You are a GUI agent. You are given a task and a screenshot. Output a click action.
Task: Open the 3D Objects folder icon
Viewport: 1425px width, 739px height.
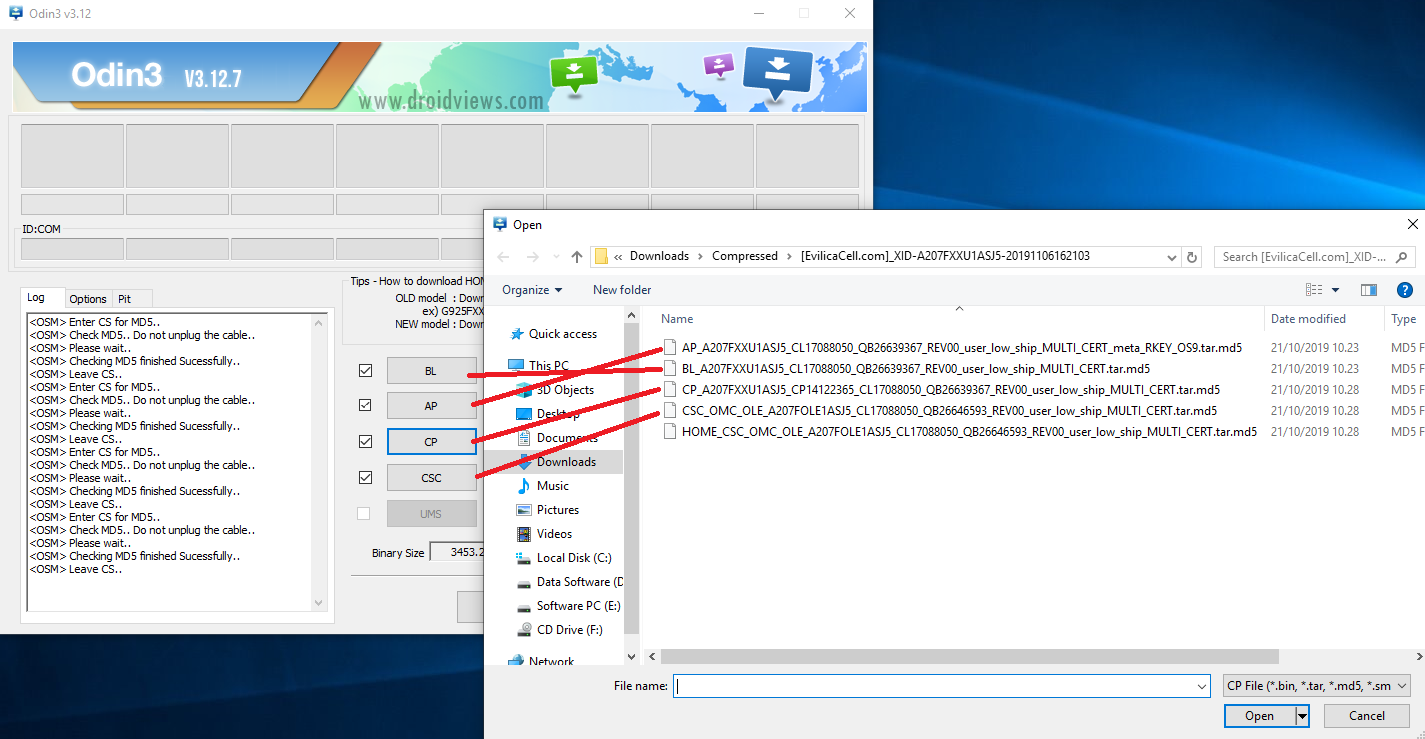coord(525,389)
